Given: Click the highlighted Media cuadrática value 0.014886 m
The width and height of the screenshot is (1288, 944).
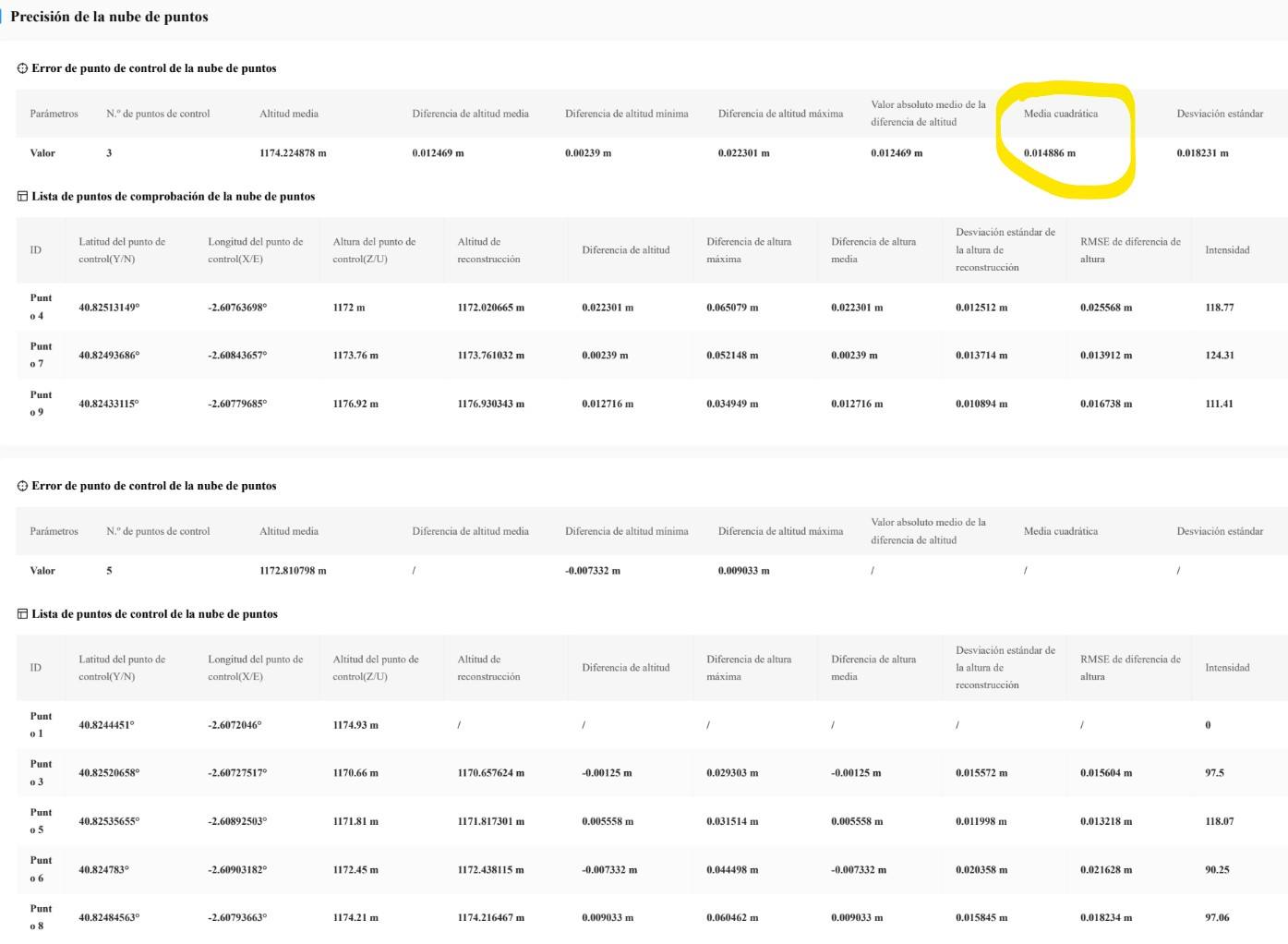Looking at the screenshot, I should point(1049,153).
